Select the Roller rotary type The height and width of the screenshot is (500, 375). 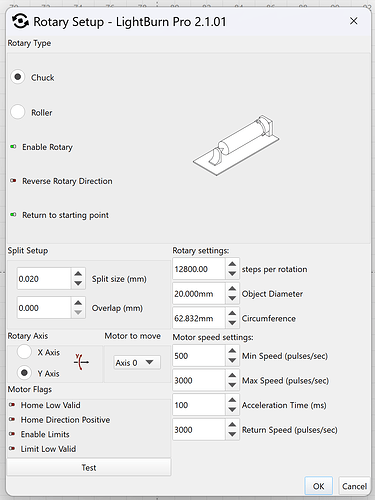[18, 112]
